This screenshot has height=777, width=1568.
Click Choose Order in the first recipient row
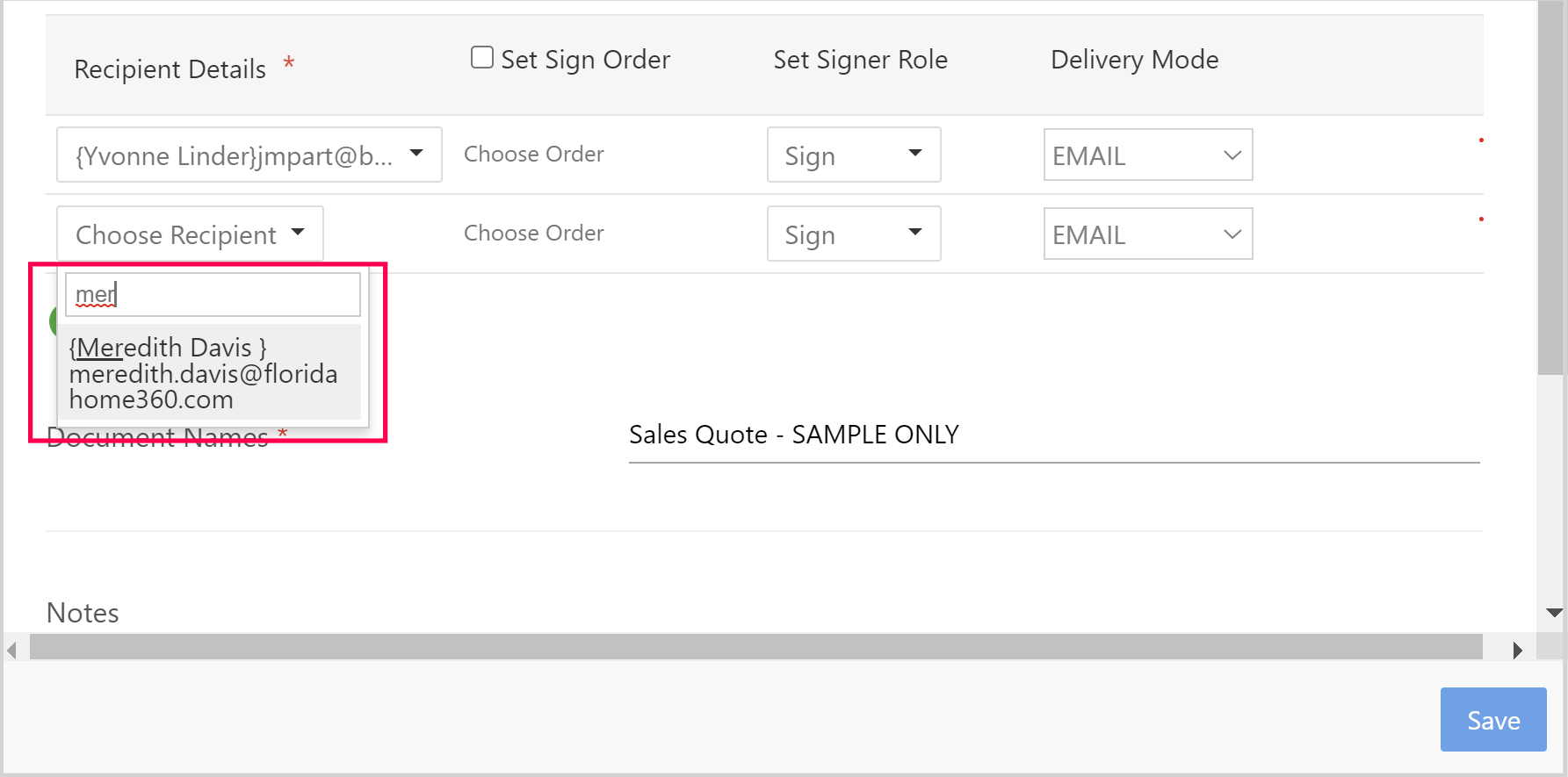533,155
